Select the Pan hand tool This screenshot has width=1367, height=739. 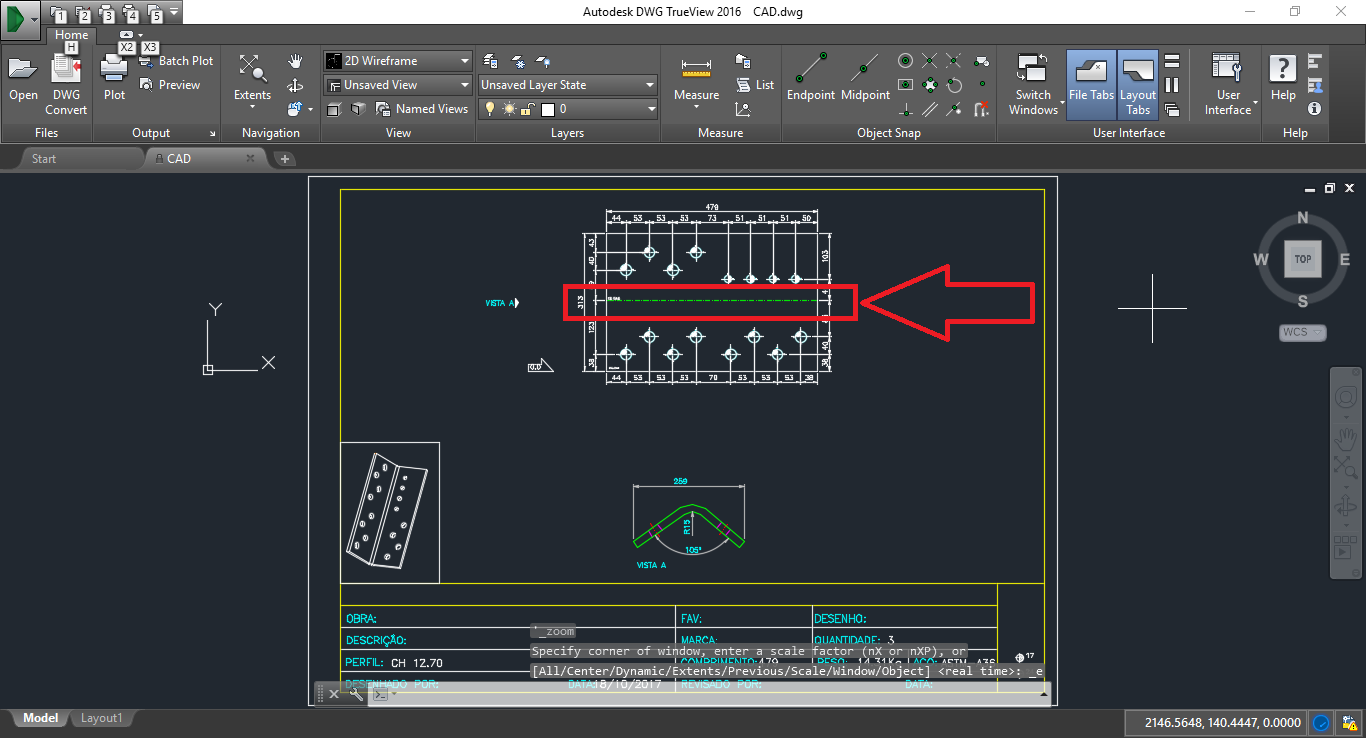pyautogui.click(x=295, y=62)
